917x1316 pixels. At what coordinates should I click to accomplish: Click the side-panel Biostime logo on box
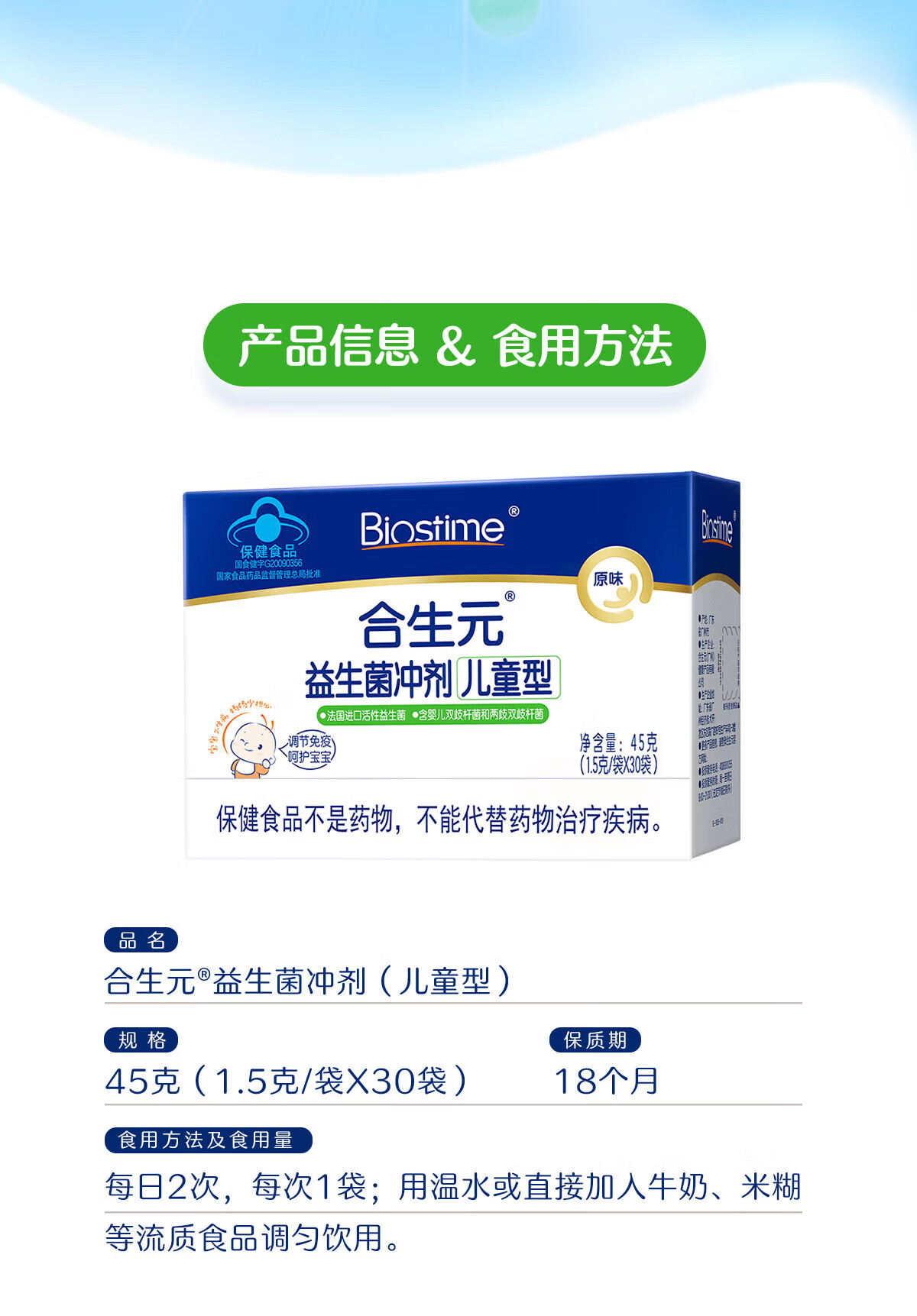tap(717, 527)
